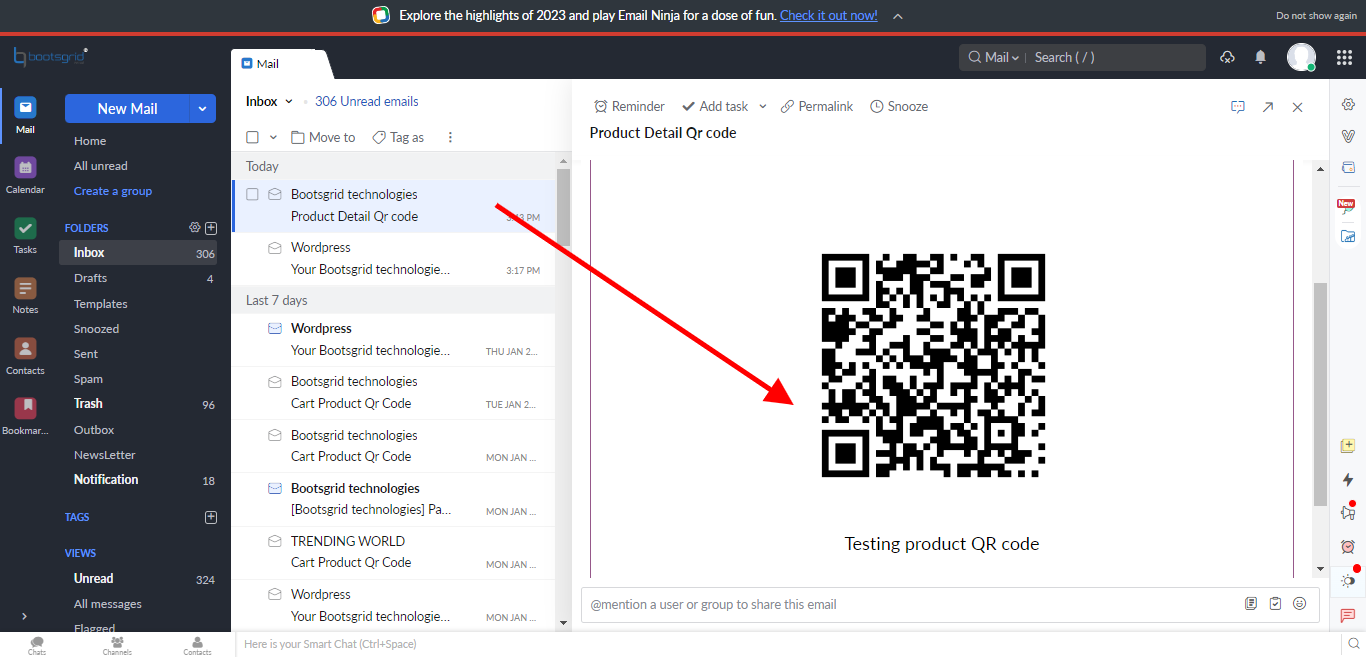Tick the select-all emails checkbox

[253, 137]
